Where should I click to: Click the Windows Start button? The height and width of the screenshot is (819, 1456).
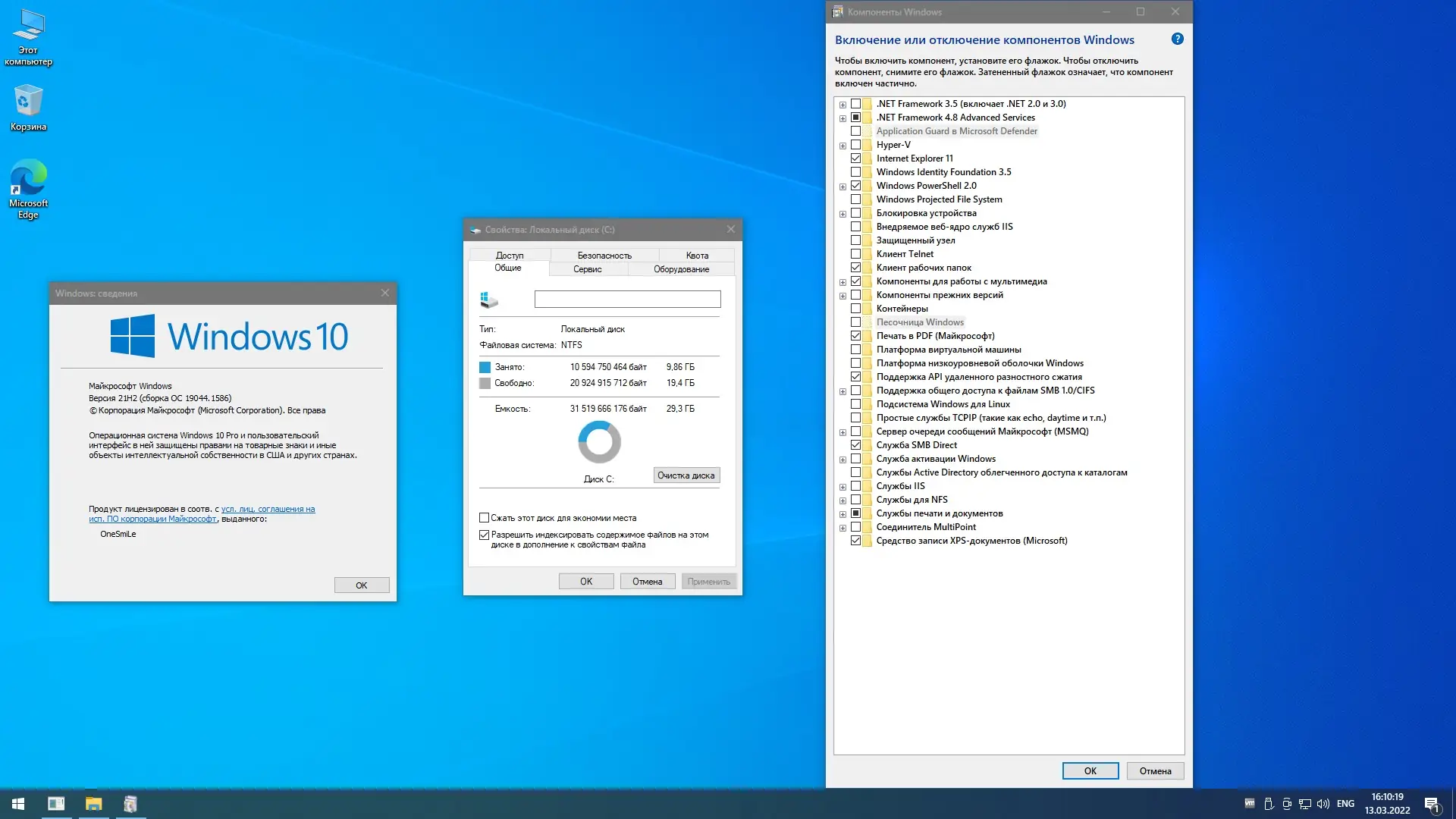pos(18,804)
